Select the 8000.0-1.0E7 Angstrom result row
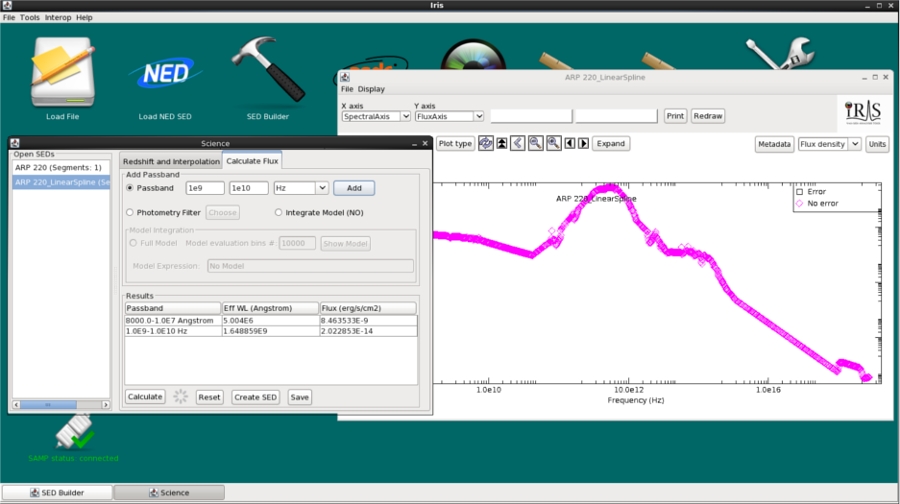Viewport: 900px width, 504px height. click(270, 320)
